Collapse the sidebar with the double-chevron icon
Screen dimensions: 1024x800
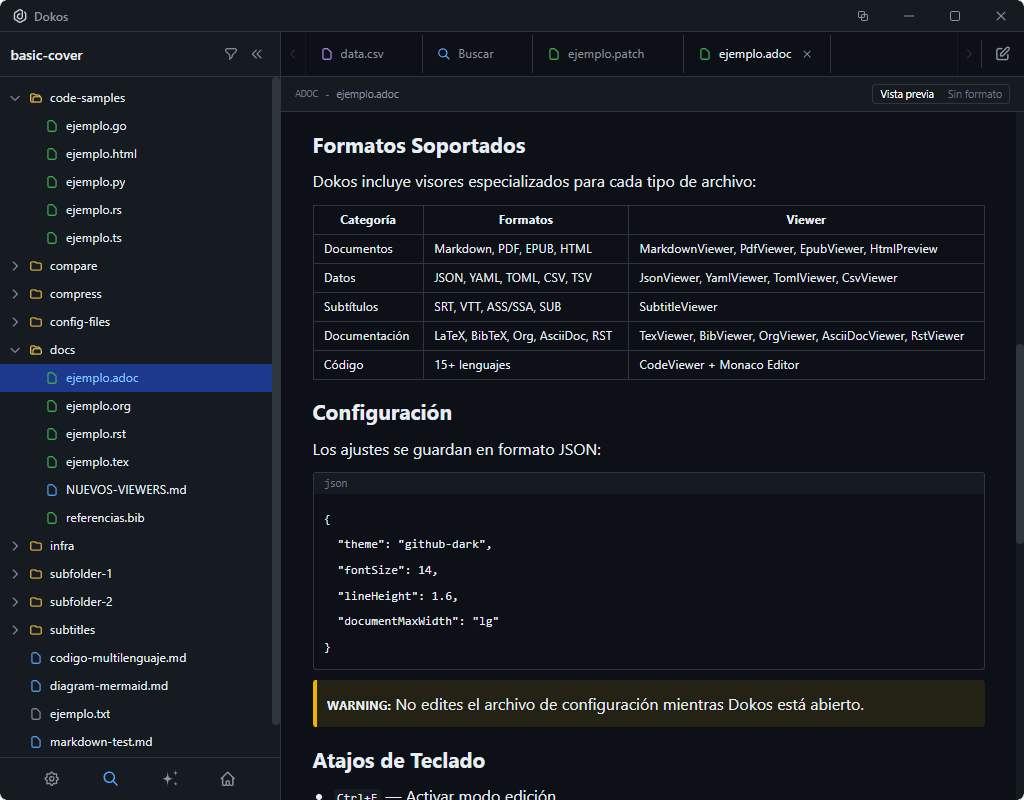[x=257, y=55]
